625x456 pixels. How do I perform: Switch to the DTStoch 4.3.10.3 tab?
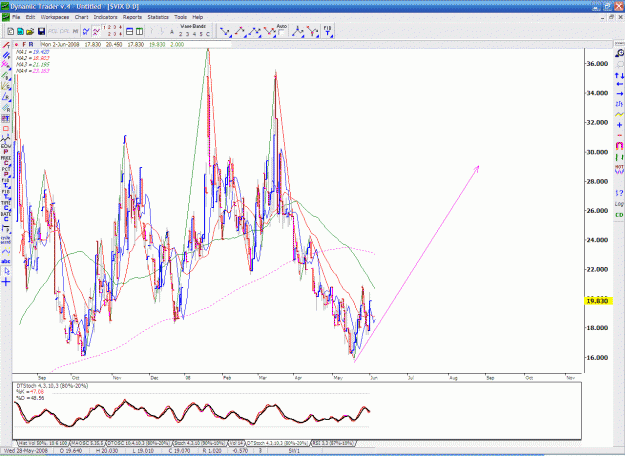click(278, 443)
